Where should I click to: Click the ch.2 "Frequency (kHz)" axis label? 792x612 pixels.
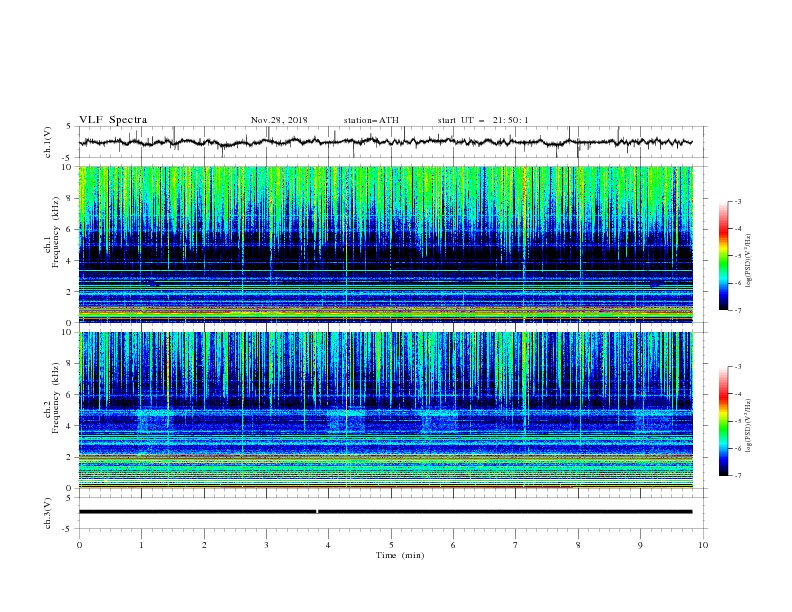56,398
